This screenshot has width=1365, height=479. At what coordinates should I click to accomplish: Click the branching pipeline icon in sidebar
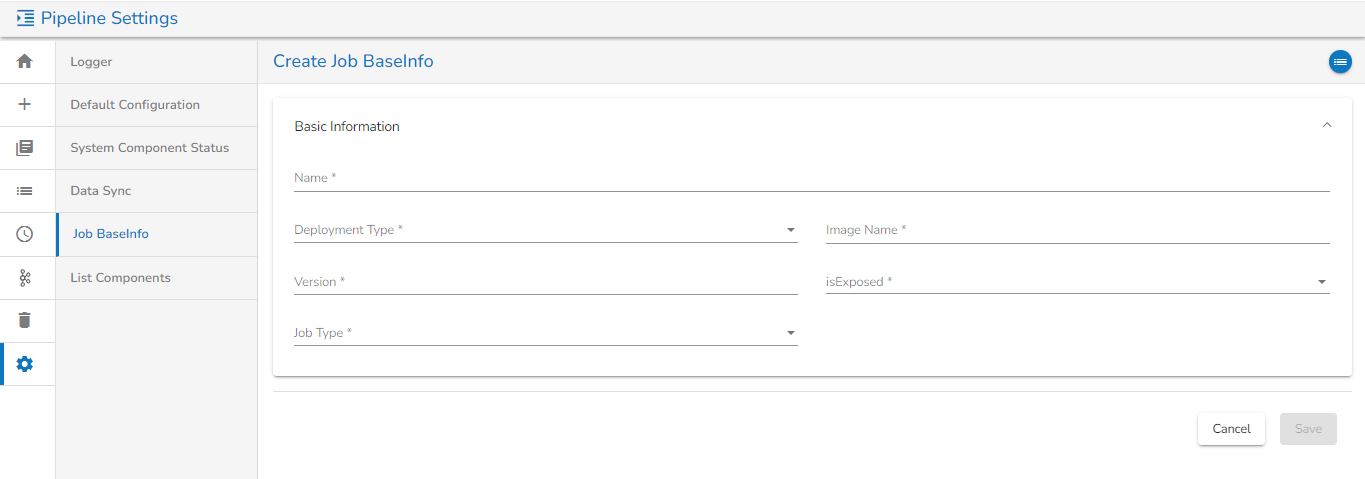coord(25,278)
